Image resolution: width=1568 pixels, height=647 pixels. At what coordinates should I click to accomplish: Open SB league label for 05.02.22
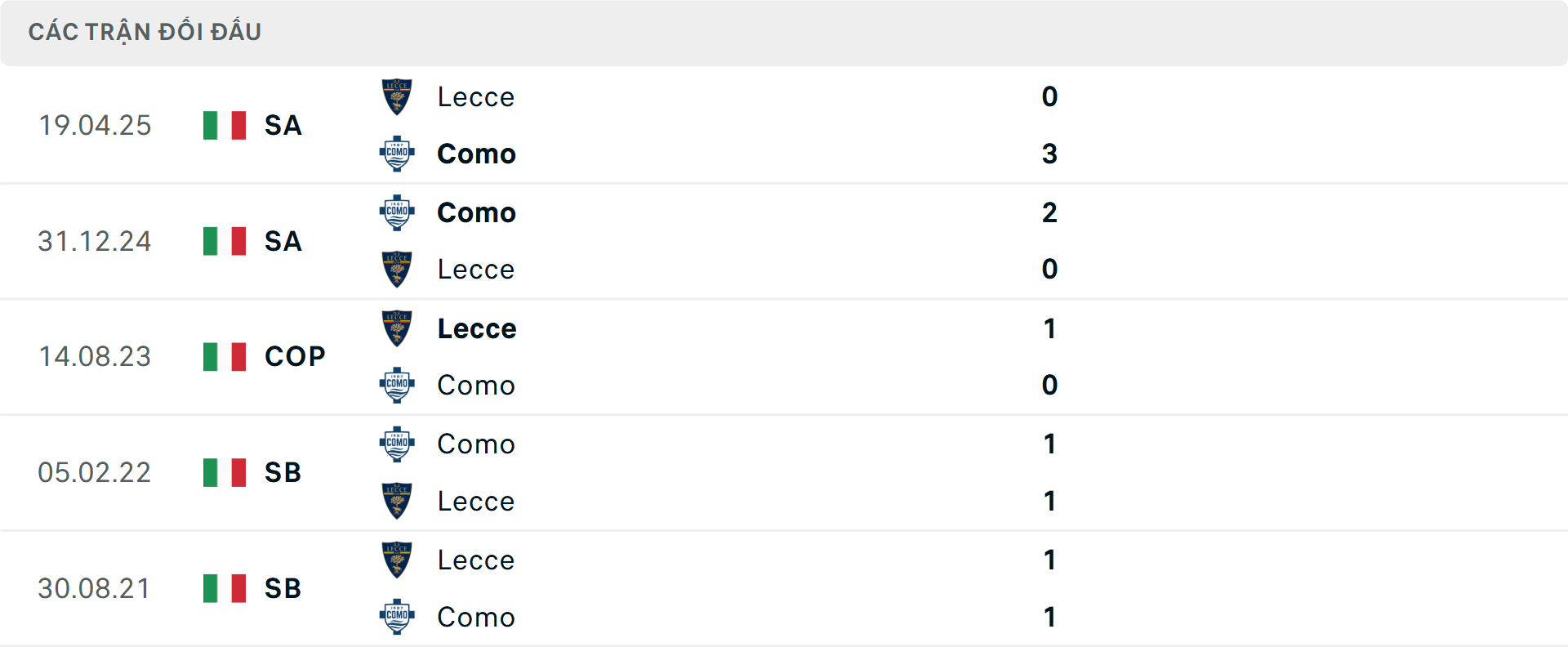(x=283, y=472)
